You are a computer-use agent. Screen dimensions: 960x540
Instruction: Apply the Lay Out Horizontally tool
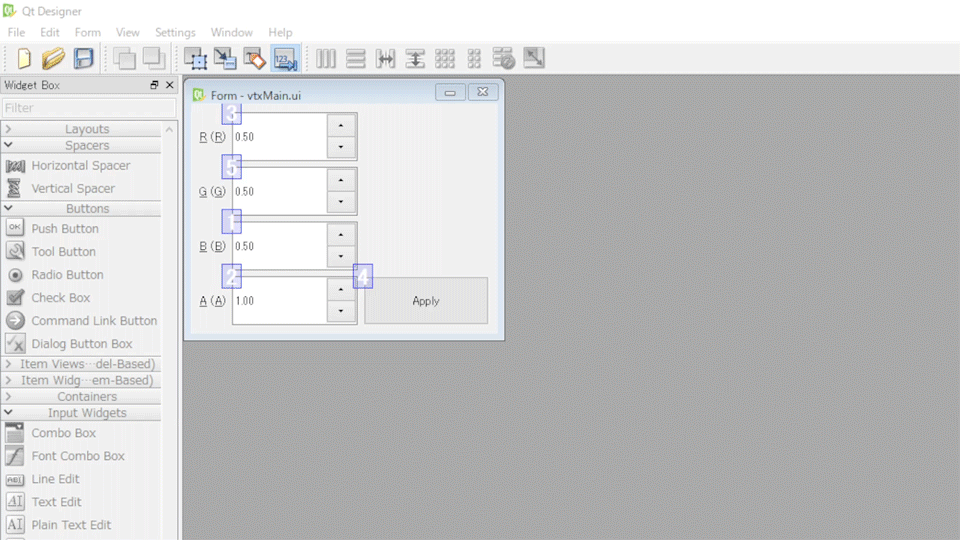[326, 59]
